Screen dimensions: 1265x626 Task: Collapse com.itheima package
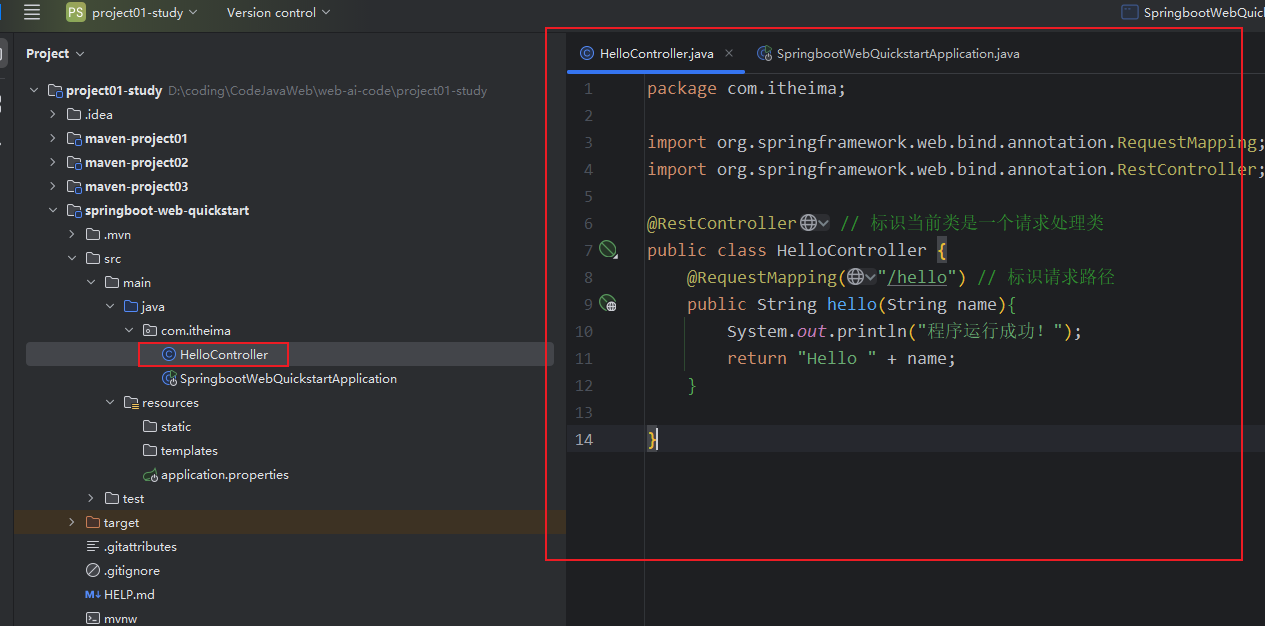pos(129,330)
